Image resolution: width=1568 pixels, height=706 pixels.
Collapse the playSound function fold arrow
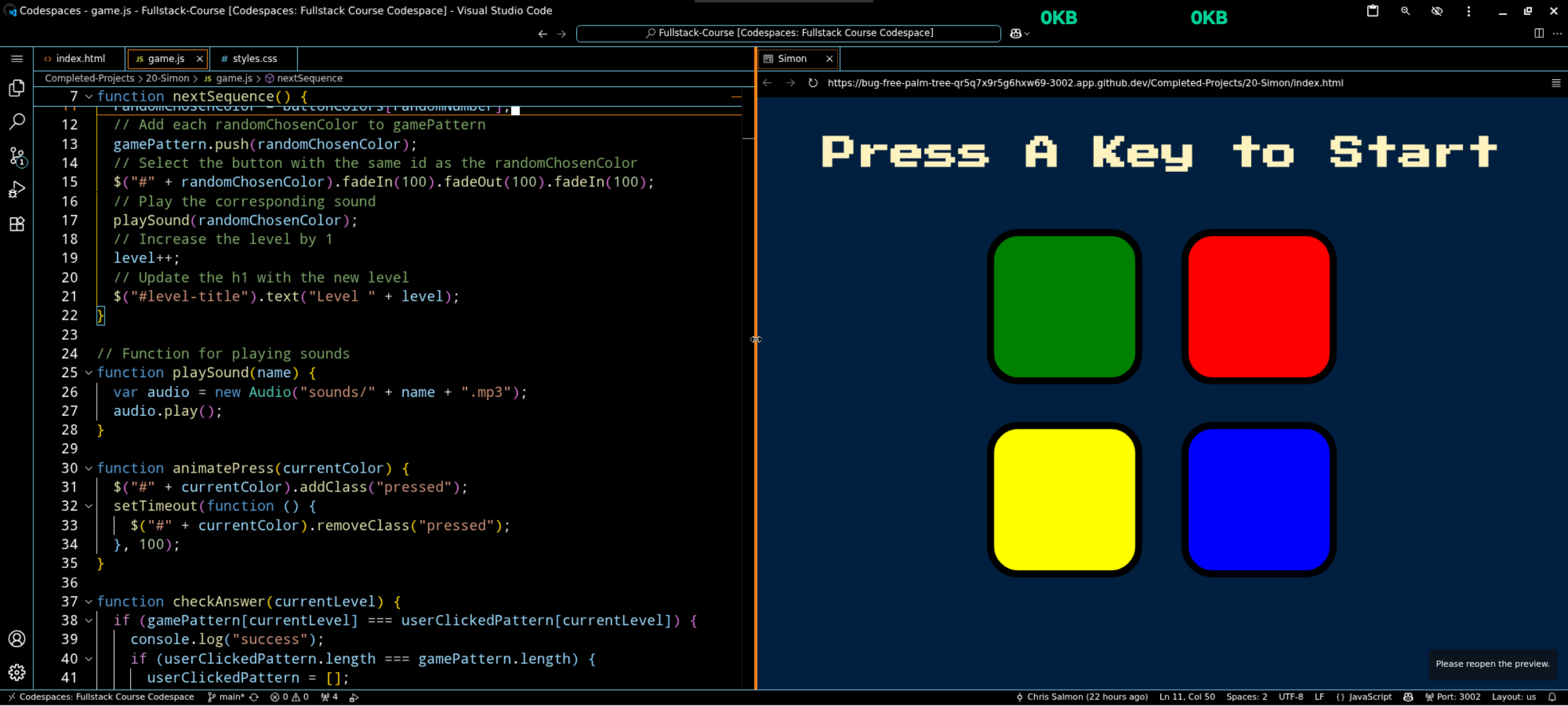[x=89, y=373]
